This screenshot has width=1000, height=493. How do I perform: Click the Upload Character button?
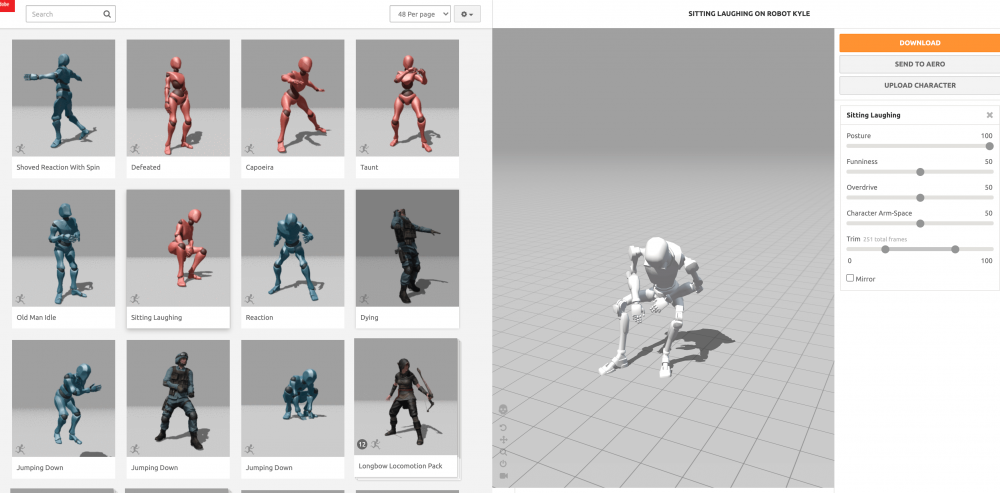pyautogui.click(x=920, y=85)
